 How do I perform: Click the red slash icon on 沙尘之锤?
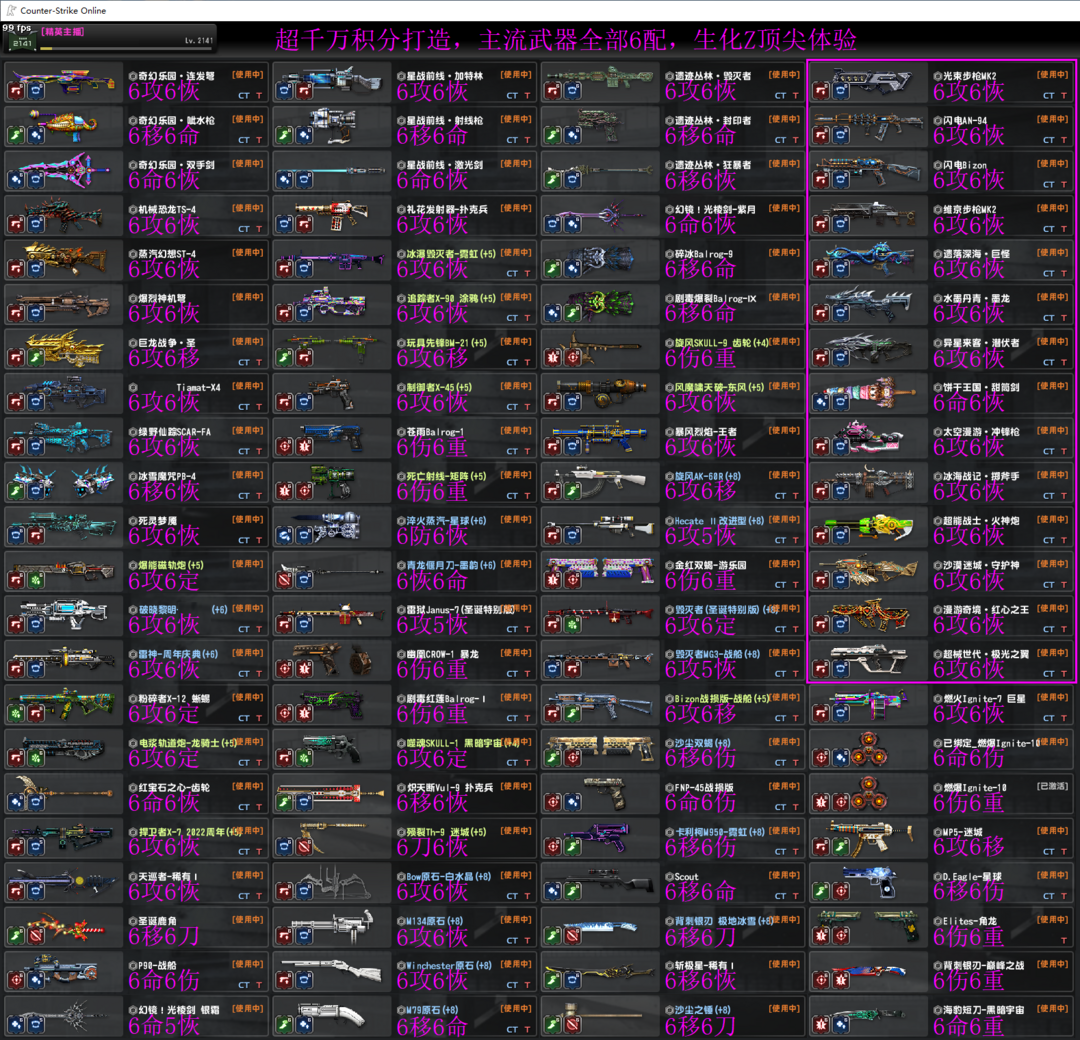(x=572, y=1024)
